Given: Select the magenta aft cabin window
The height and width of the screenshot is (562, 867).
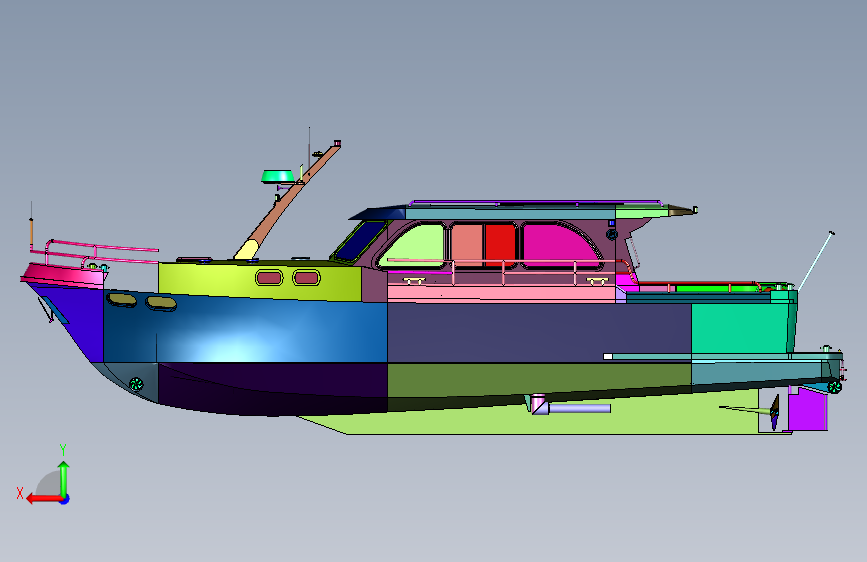Looking at the screenshot, I should 558,245.
